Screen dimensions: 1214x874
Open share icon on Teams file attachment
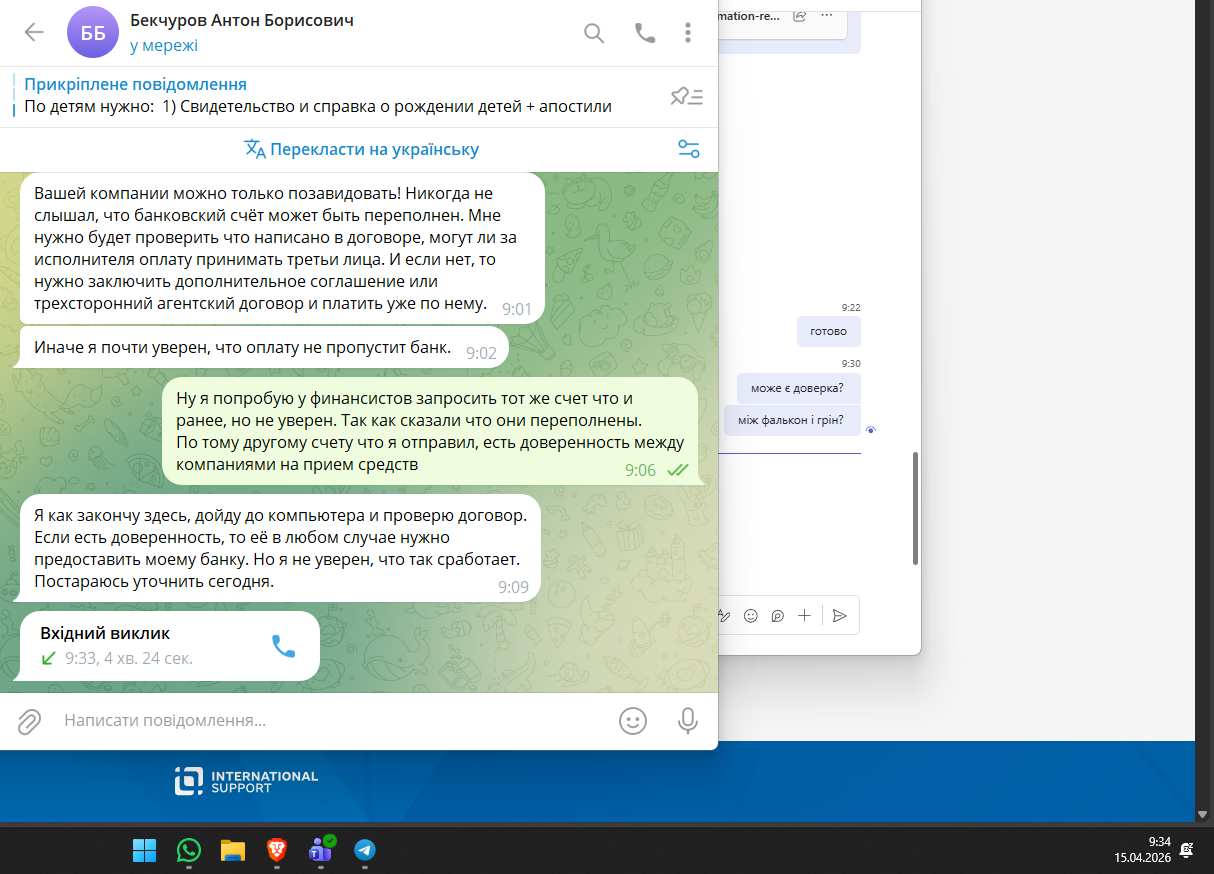click(x=800, y=16)
